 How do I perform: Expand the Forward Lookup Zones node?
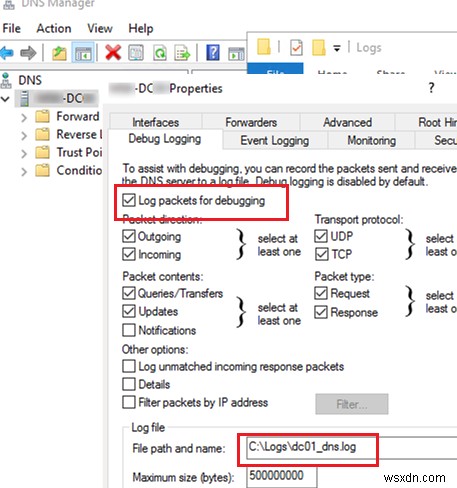(24, 117)
